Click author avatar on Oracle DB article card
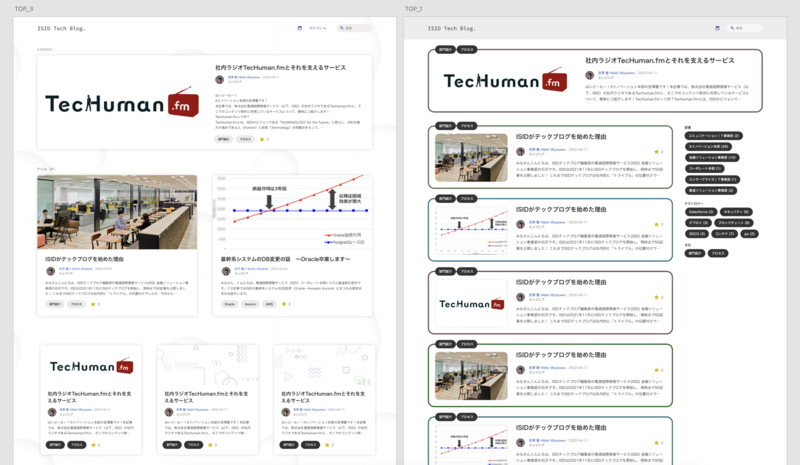Viewport: 800px width, 465px height. pyautogui.click(x=226, y=271)
